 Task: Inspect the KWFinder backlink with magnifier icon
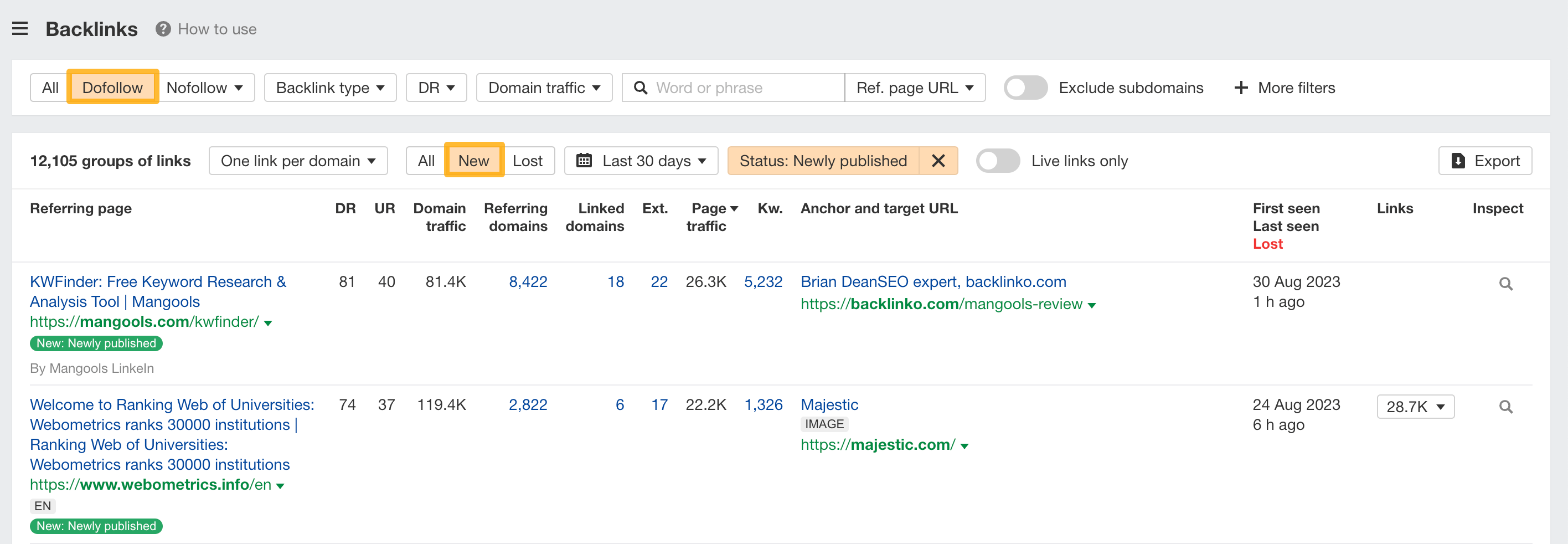(x=1506, y=283)
